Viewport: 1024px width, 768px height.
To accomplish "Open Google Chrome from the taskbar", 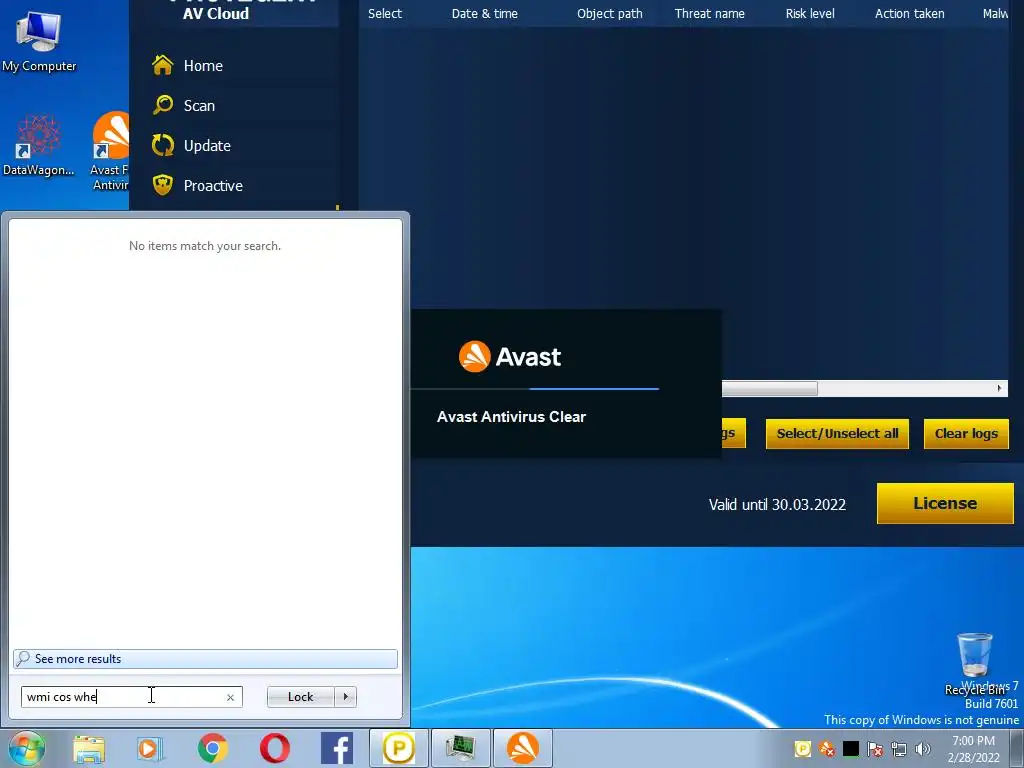I will 212,748.
